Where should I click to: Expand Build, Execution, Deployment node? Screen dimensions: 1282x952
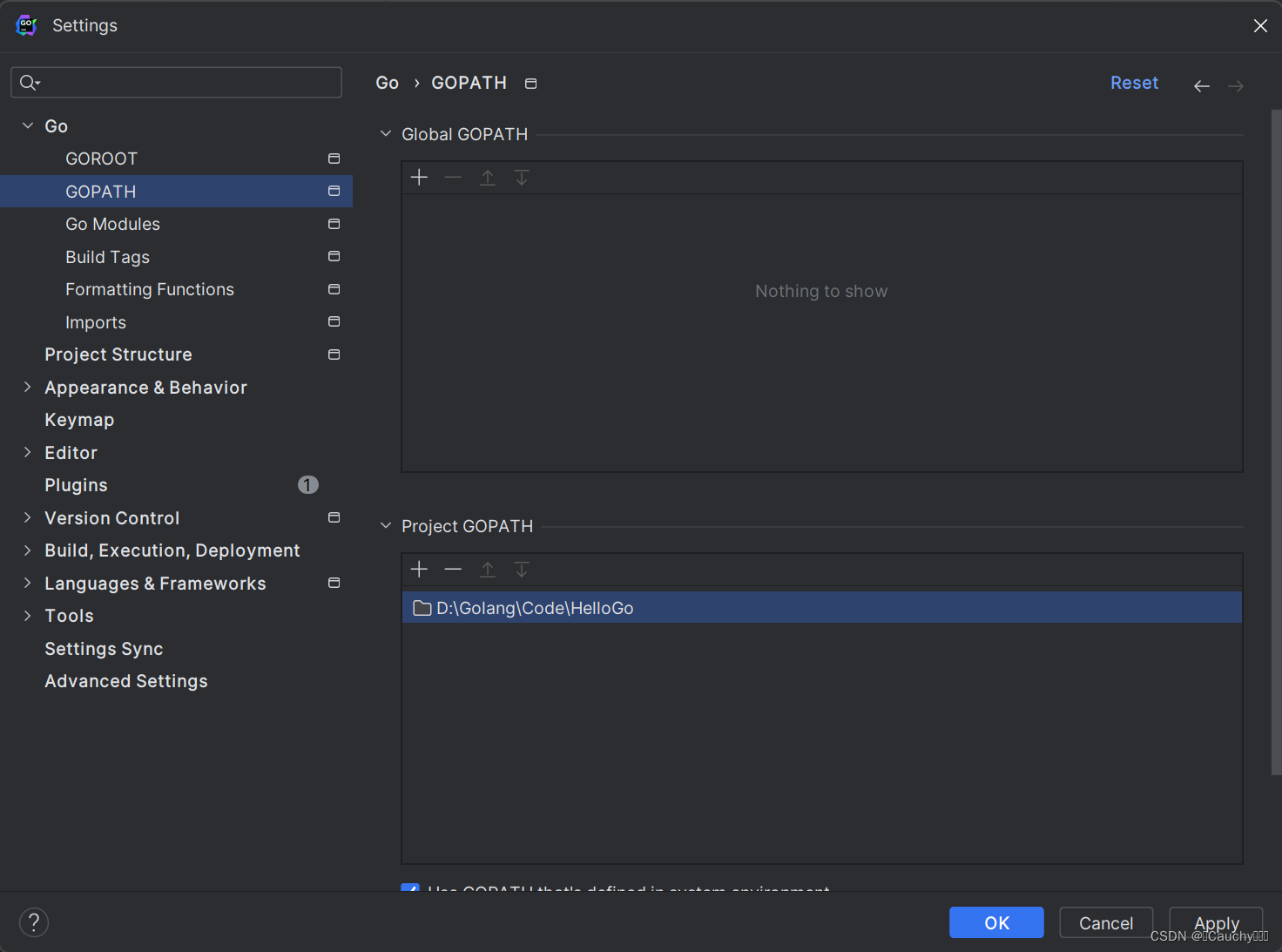click(x=28, y=550)
